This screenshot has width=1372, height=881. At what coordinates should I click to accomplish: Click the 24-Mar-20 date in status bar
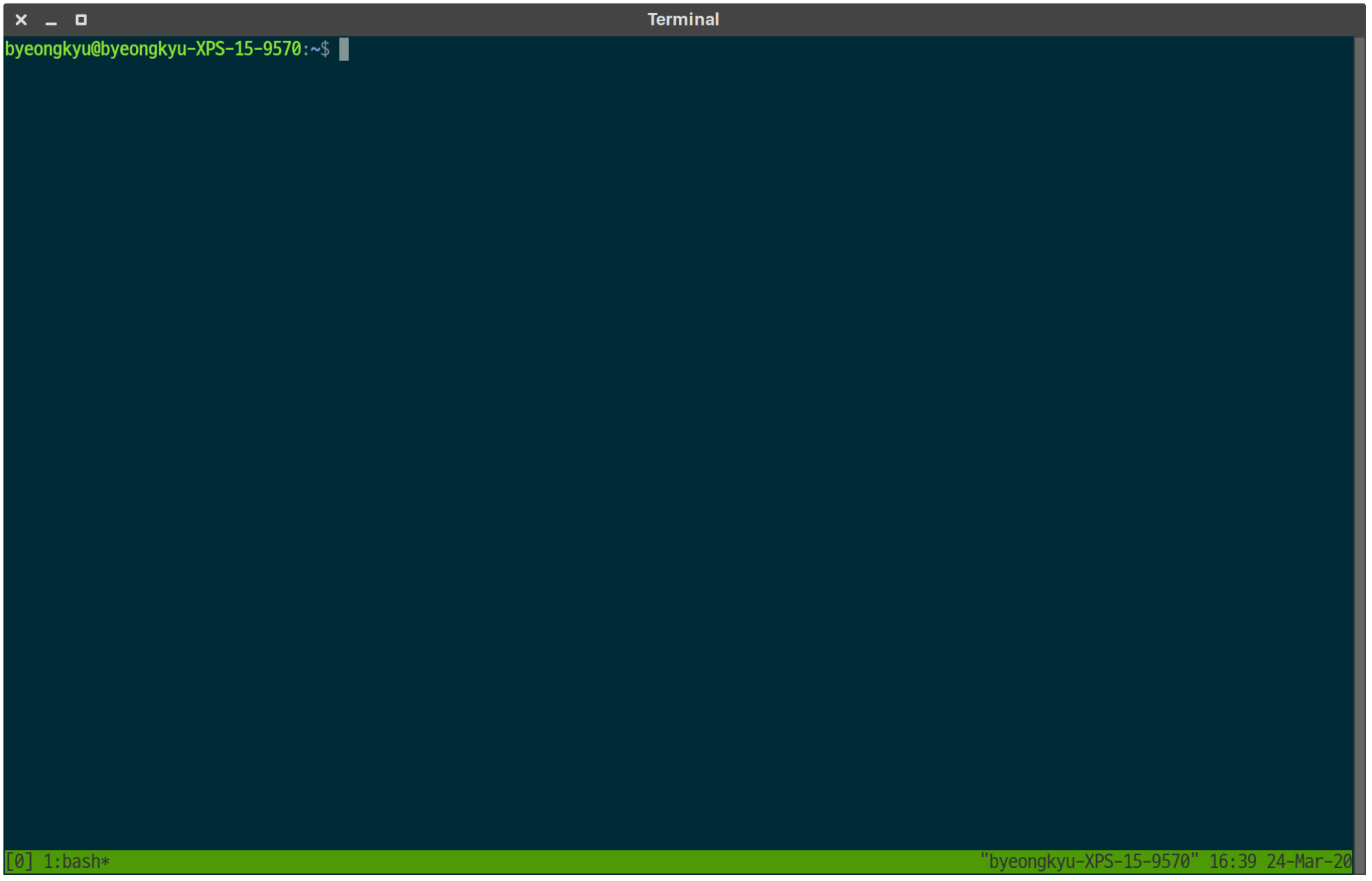pos(1308,861)
